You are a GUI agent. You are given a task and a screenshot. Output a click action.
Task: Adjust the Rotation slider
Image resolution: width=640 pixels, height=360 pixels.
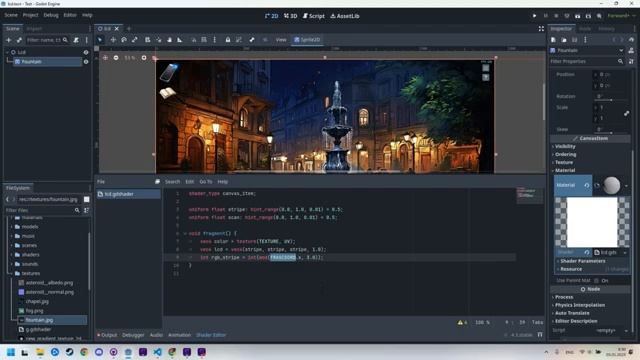611,100
